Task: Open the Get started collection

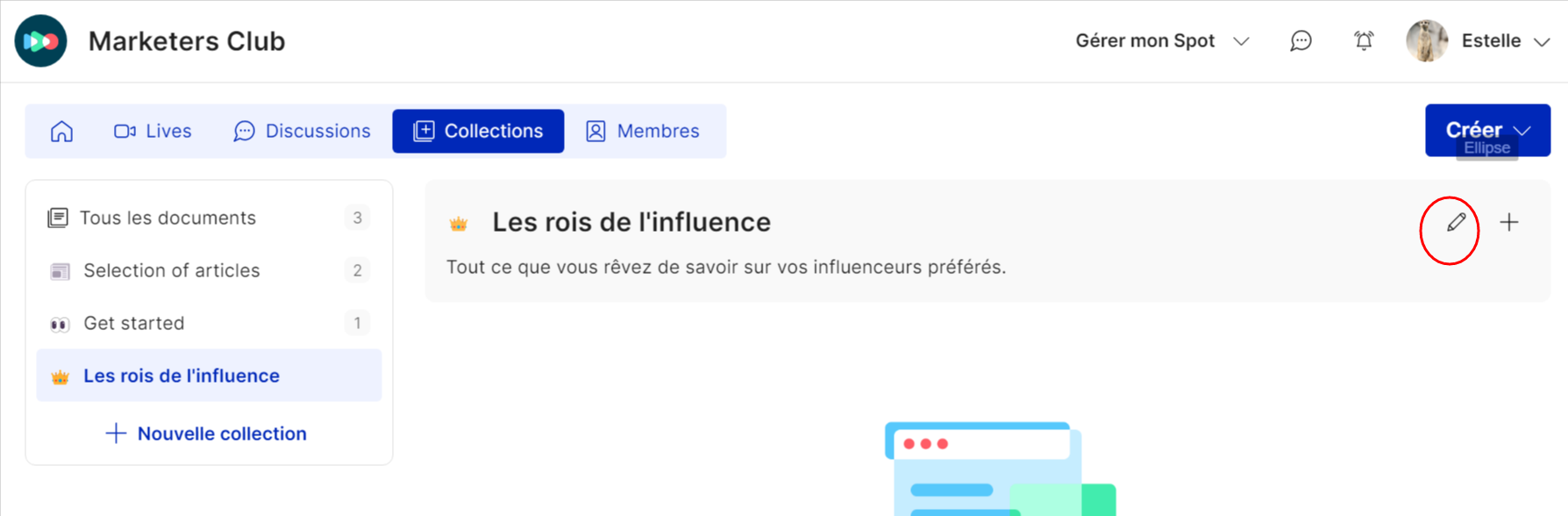Action: [x=209, y=323]
